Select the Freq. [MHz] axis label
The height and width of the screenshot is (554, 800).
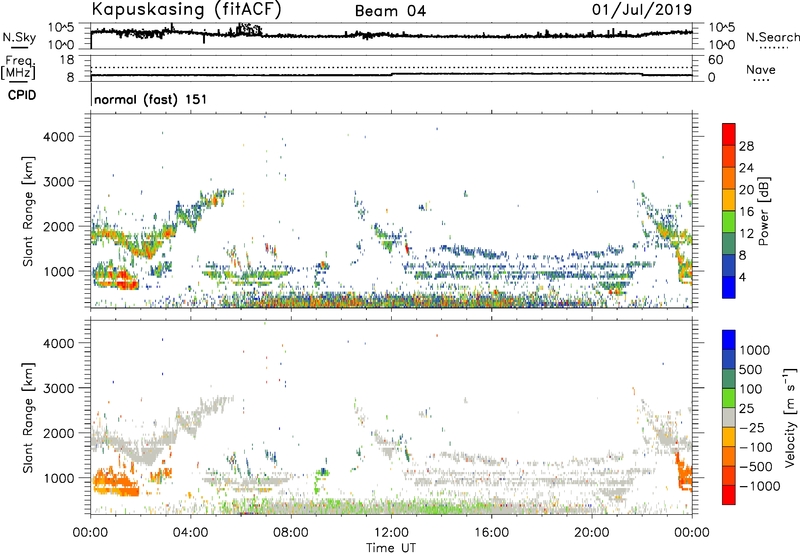click(18, 68)
